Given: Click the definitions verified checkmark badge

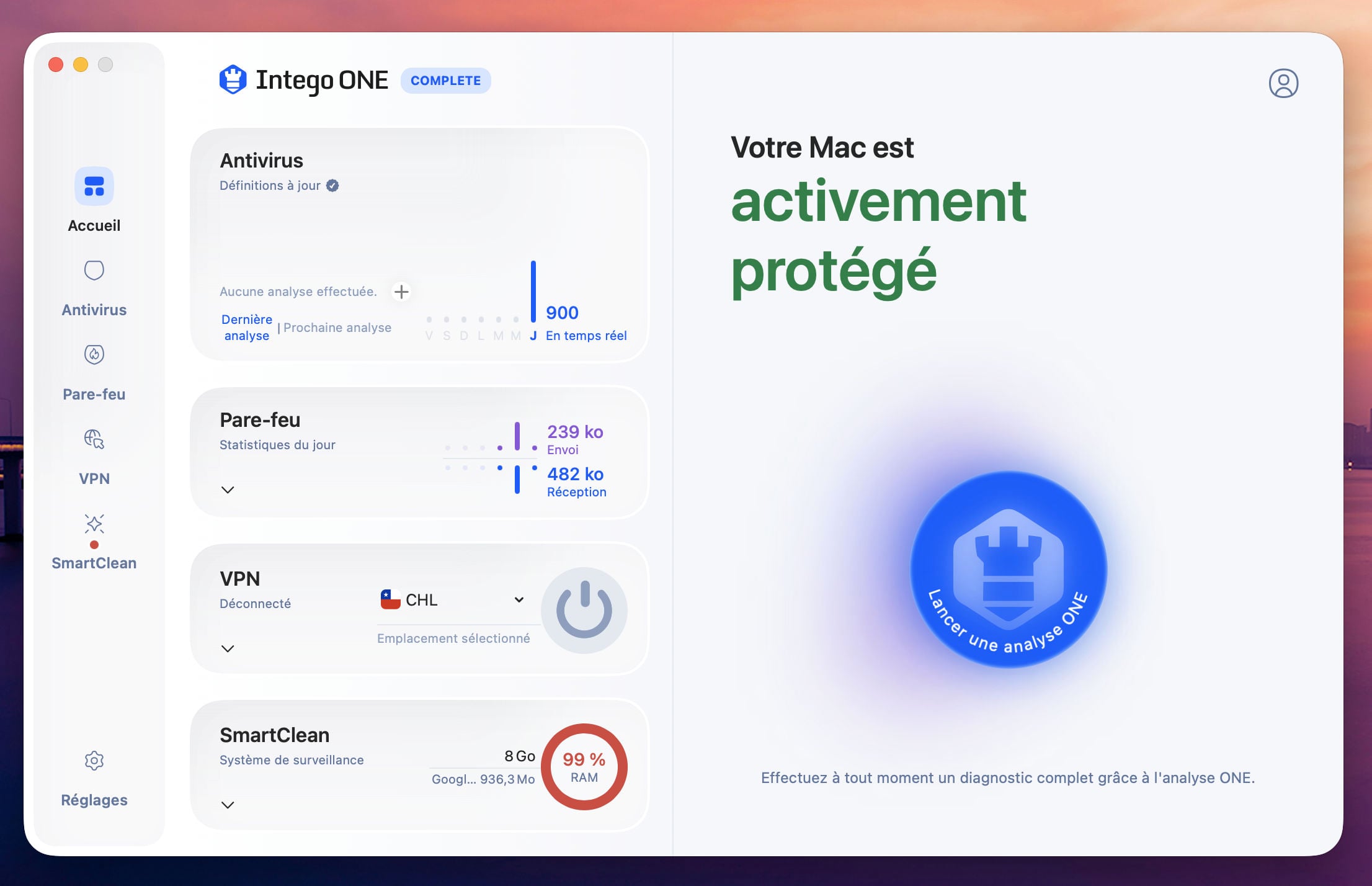Looking at the screenshot, I should (x=332, y=186).
